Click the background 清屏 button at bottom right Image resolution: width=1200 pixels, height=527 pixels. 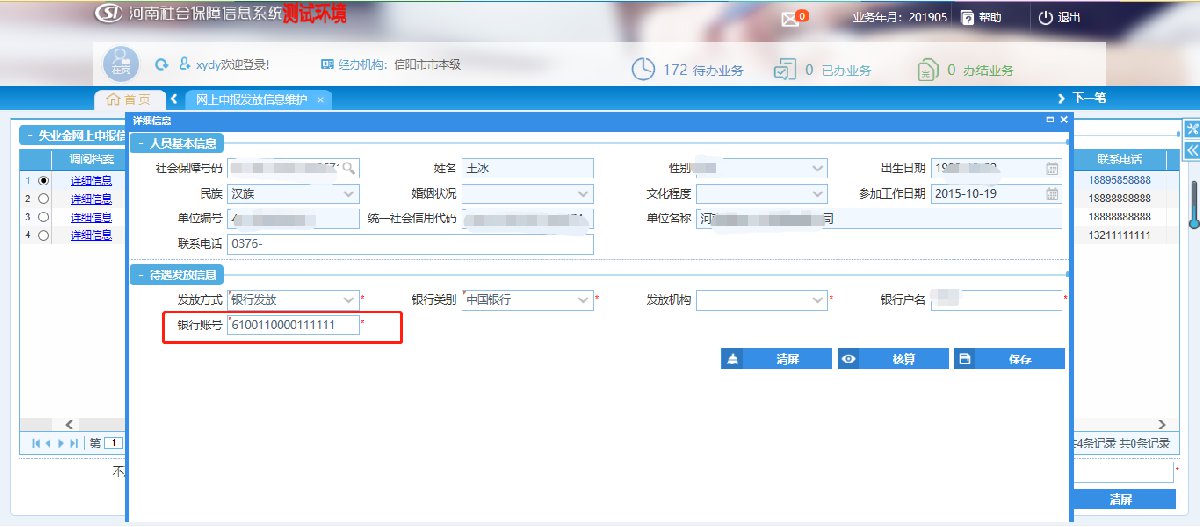tap(1122, 499)
